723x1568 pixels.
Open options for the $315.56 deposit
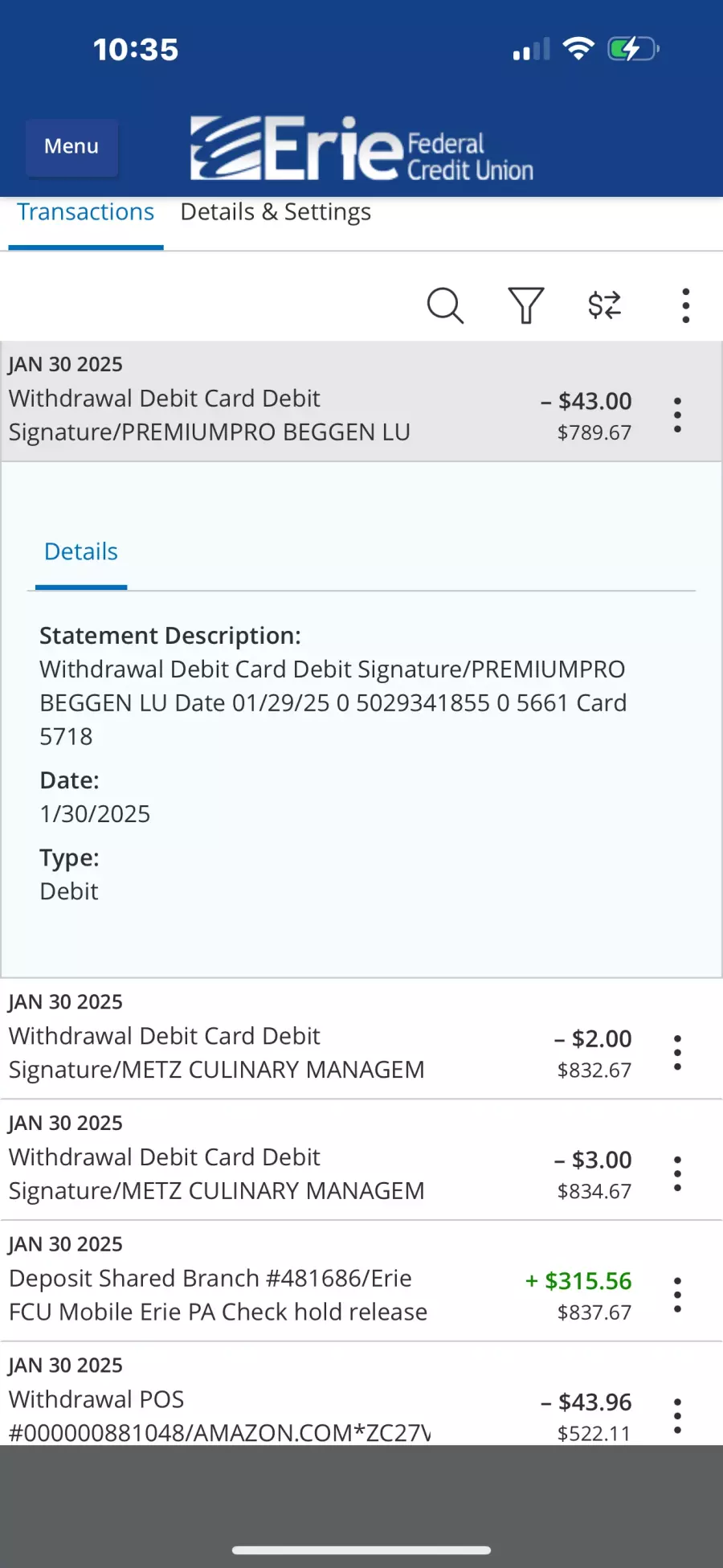(x=677, y=1295)
